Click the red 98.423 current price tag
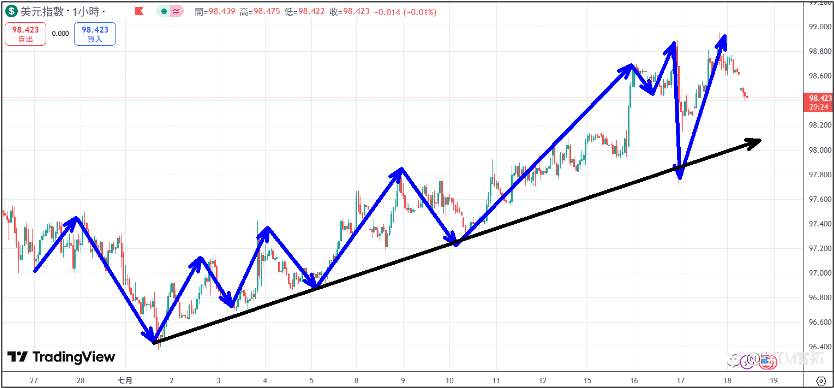 pos(820,98)
